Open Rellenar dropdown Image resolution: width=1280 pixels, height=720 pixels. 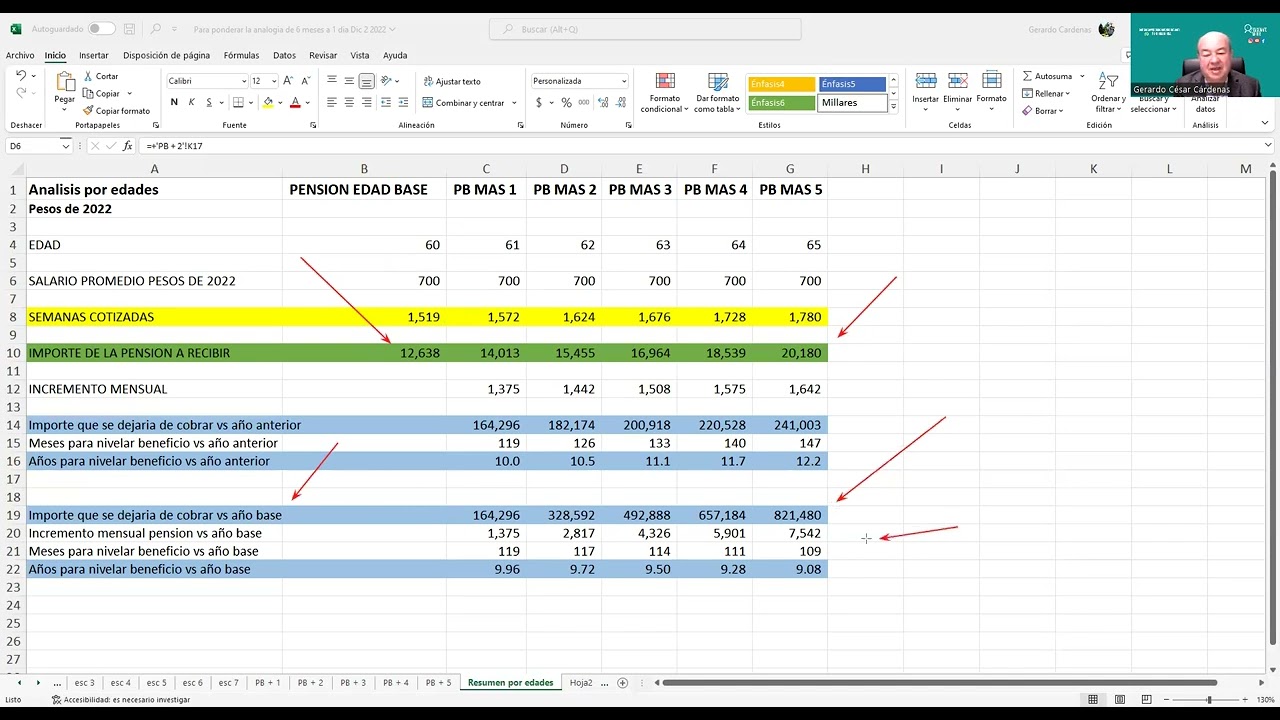[1045, 93]
